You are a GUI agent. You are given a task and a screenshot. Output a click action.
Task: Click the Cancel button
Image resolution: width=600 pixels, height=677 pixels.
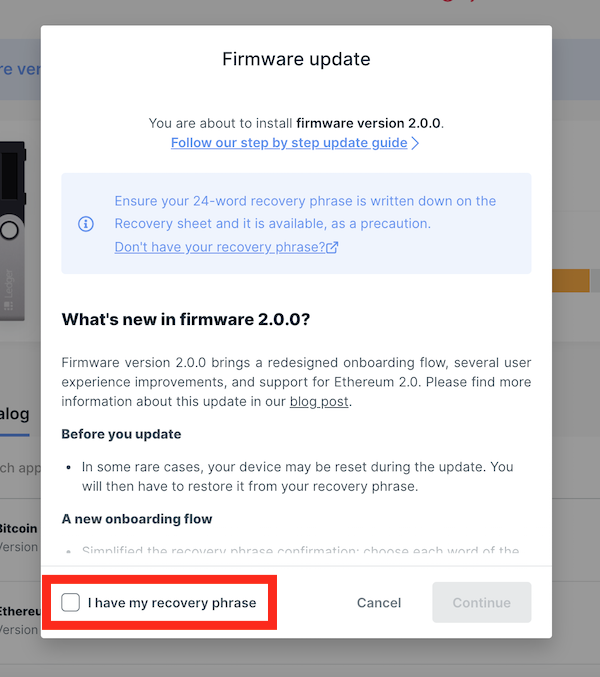[x=379, y=603]
